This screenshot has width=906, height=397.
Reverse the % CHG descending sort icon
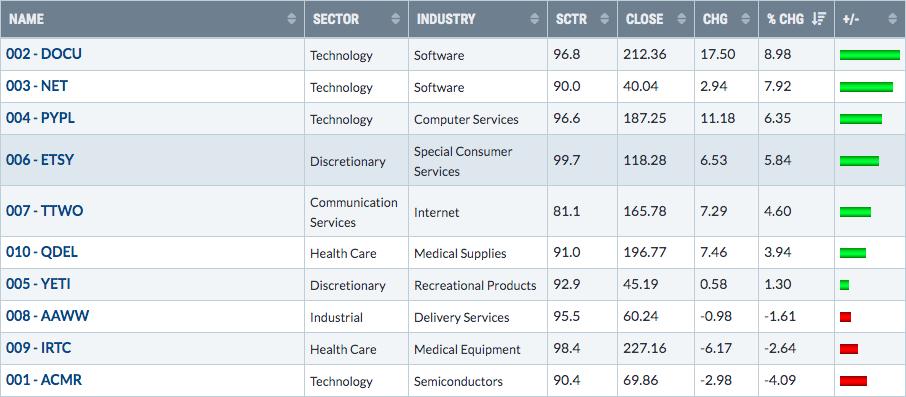(x=819, y=19)
